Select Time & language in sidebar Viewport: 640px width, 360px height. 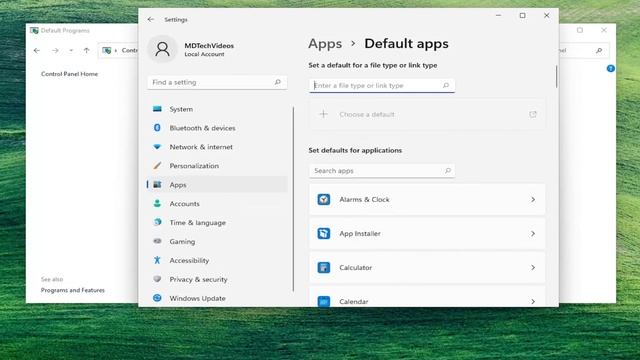(x=217, y=222)
